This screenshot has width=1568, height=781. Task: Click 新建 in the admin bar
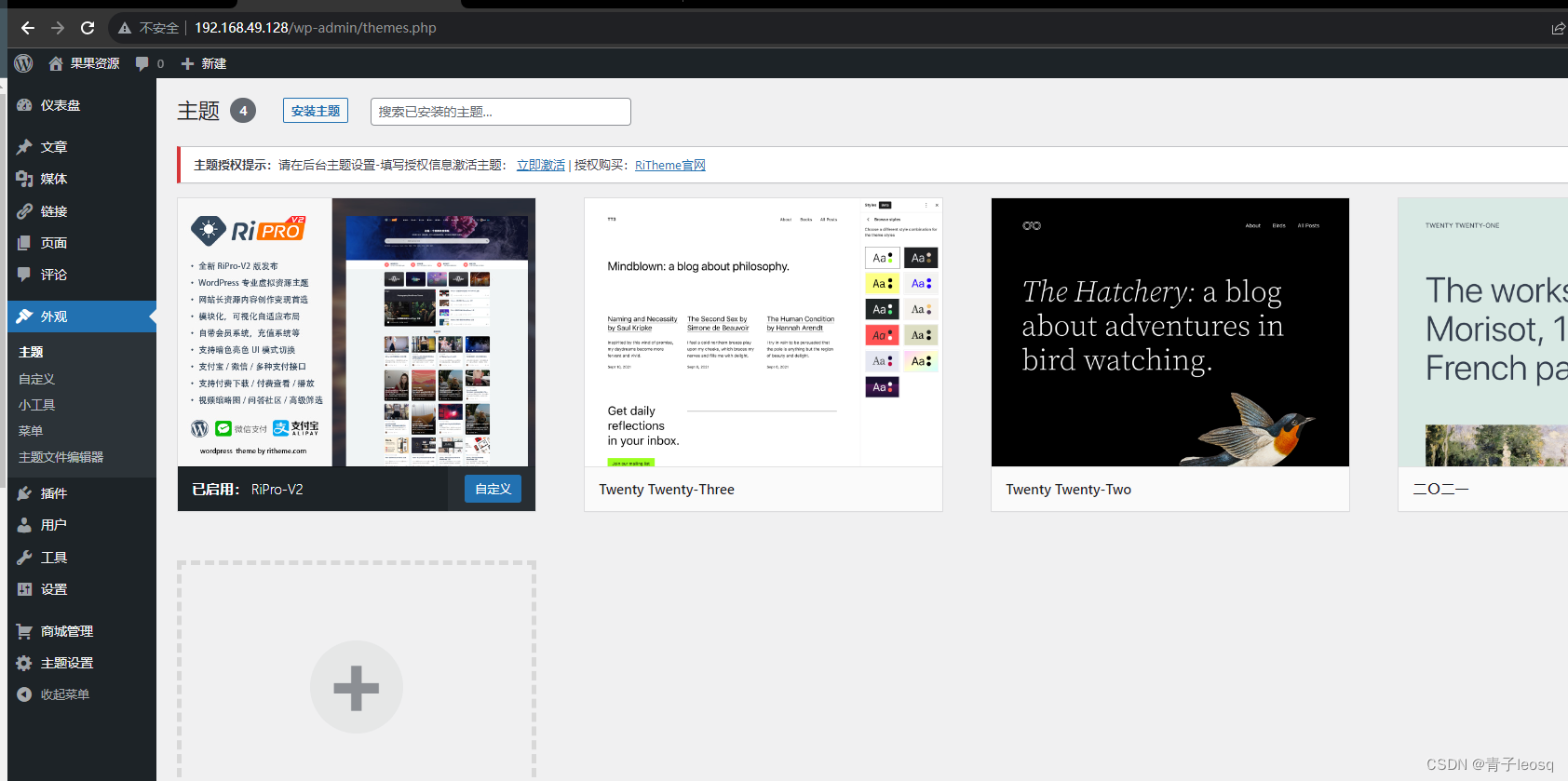pos(214,63)
